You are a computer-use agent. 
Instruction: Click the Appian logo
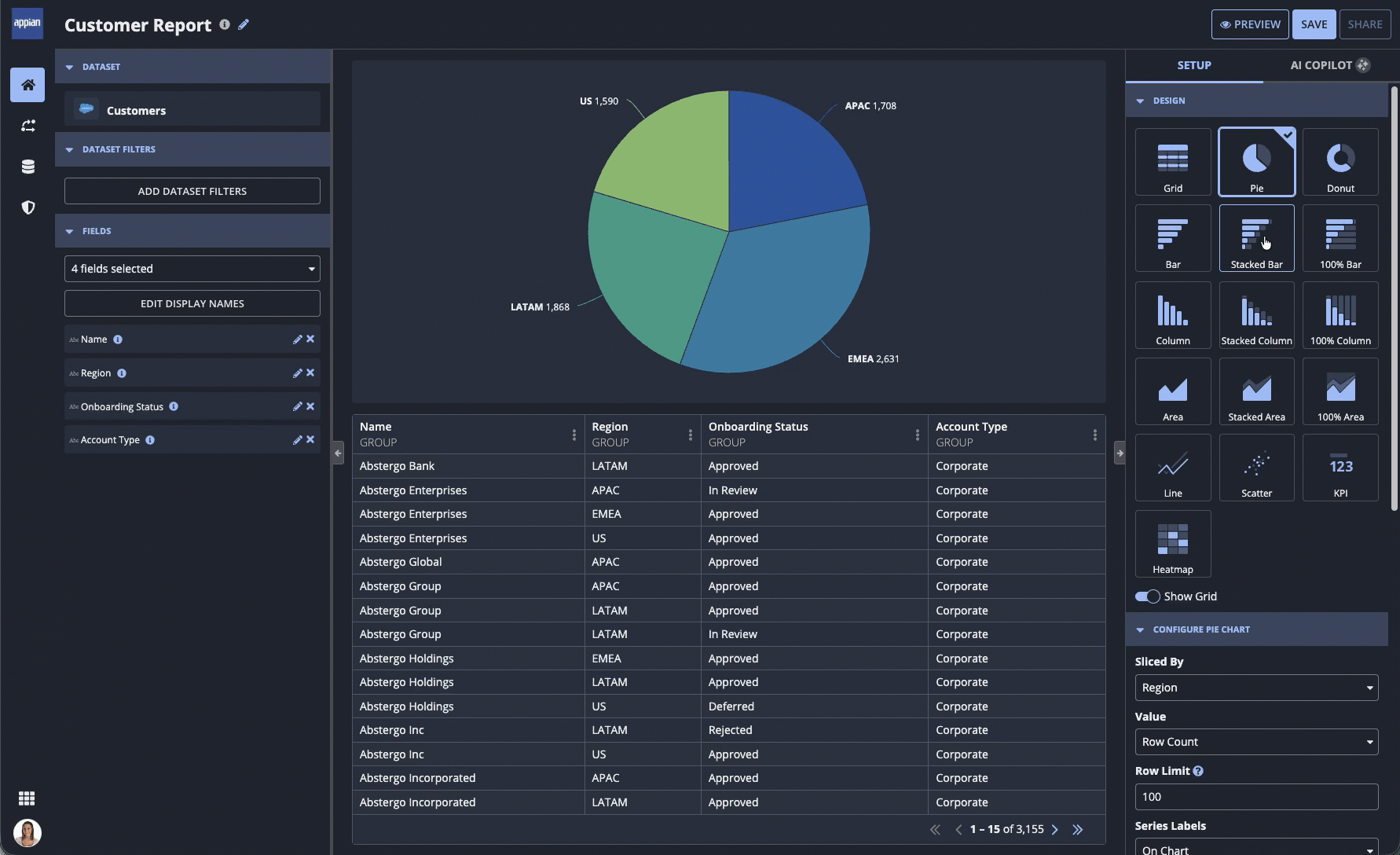(x=27, y=24)
